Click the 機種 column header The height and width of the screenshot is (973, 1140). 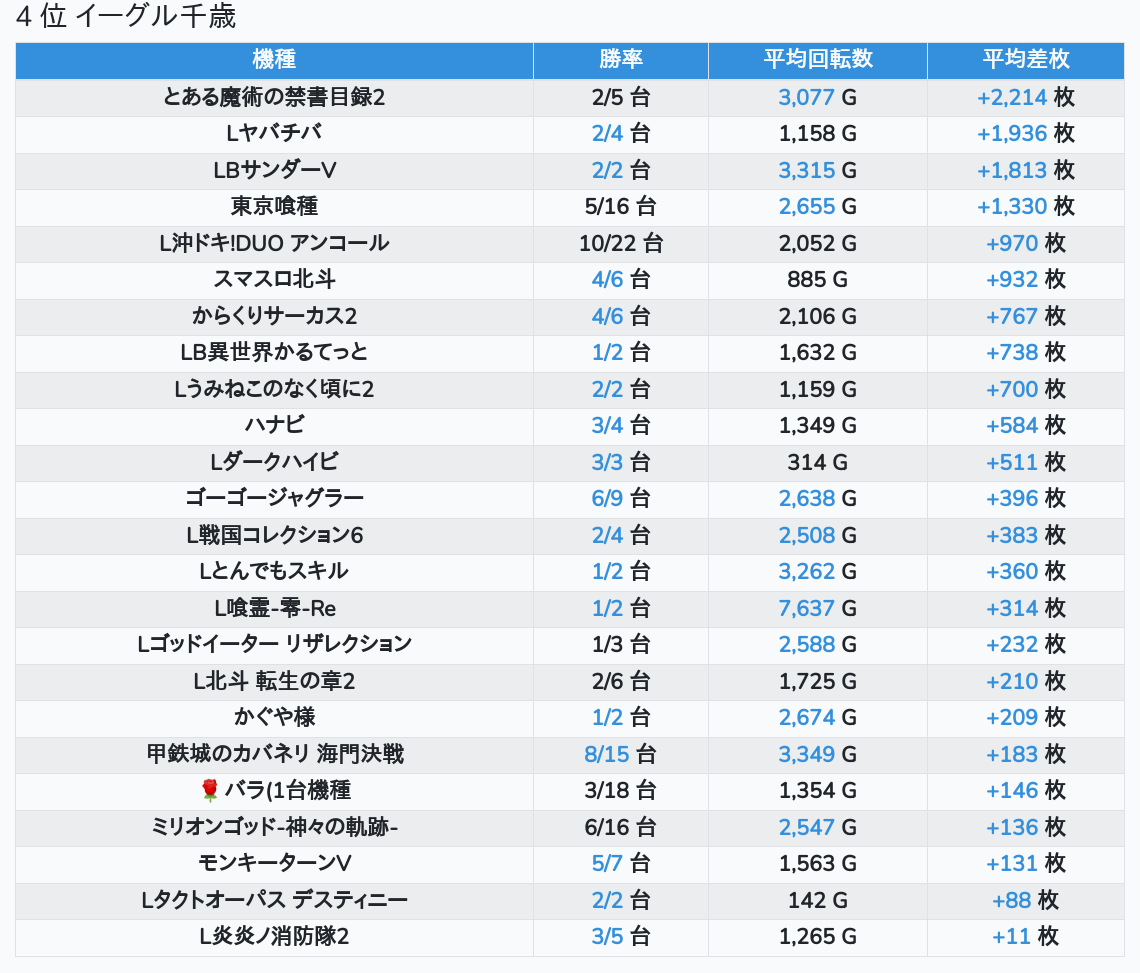pyautogui.click(x=274, y=60)
